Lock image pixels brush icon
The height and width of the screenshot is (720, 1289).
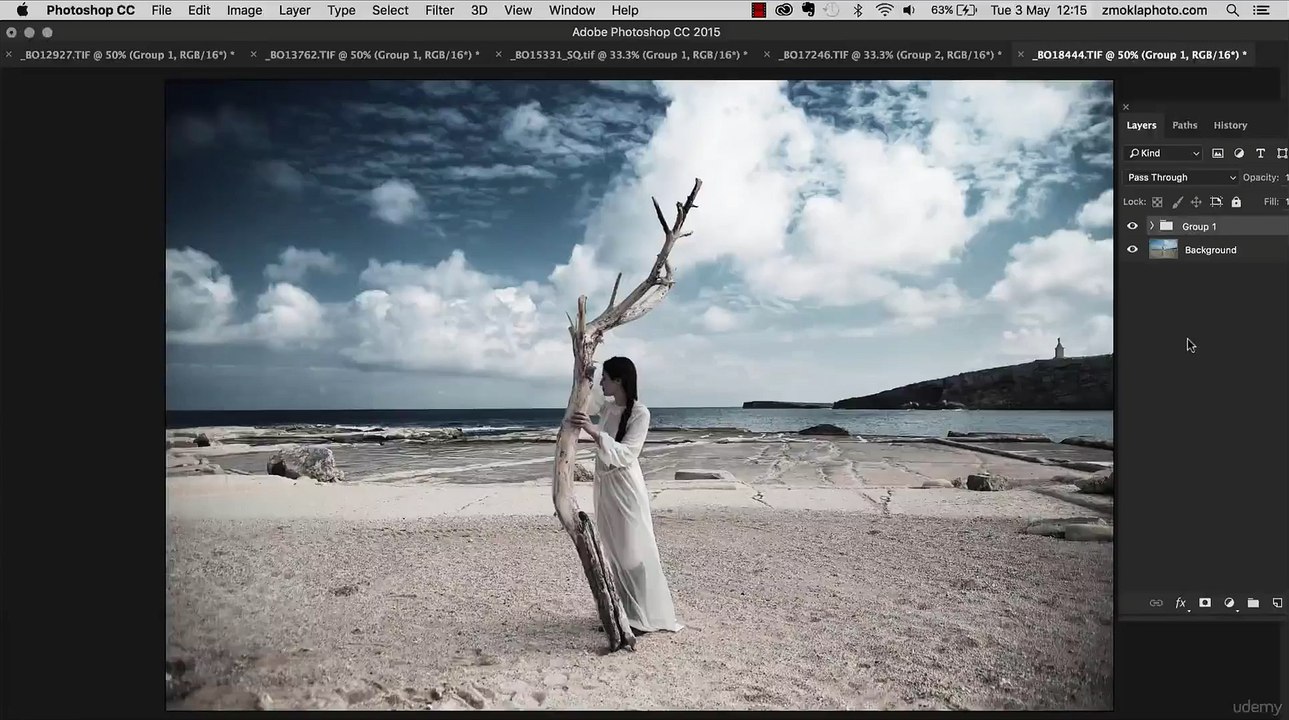(x=1177, y=202)
